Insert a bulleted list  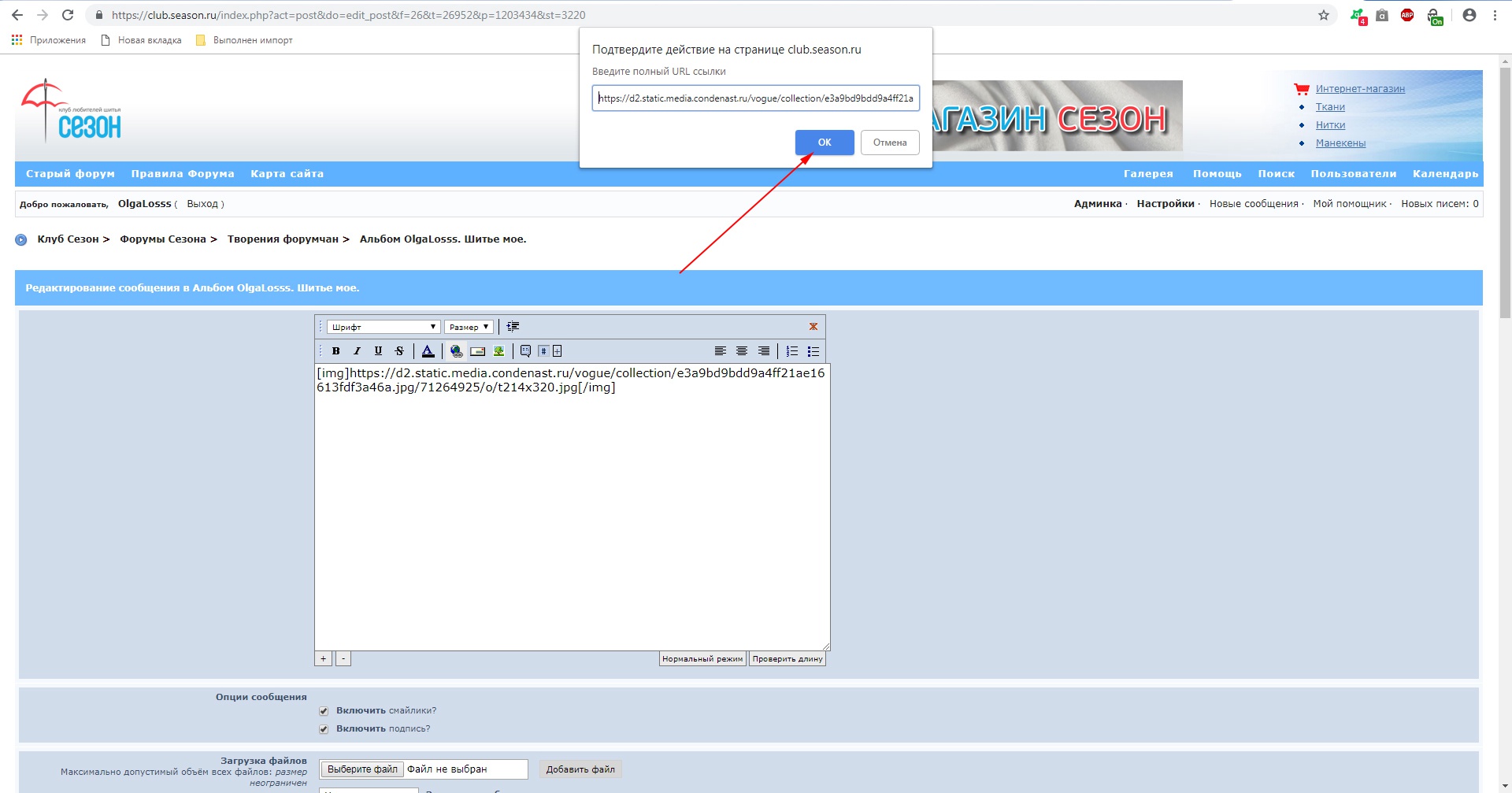point(813,351)
